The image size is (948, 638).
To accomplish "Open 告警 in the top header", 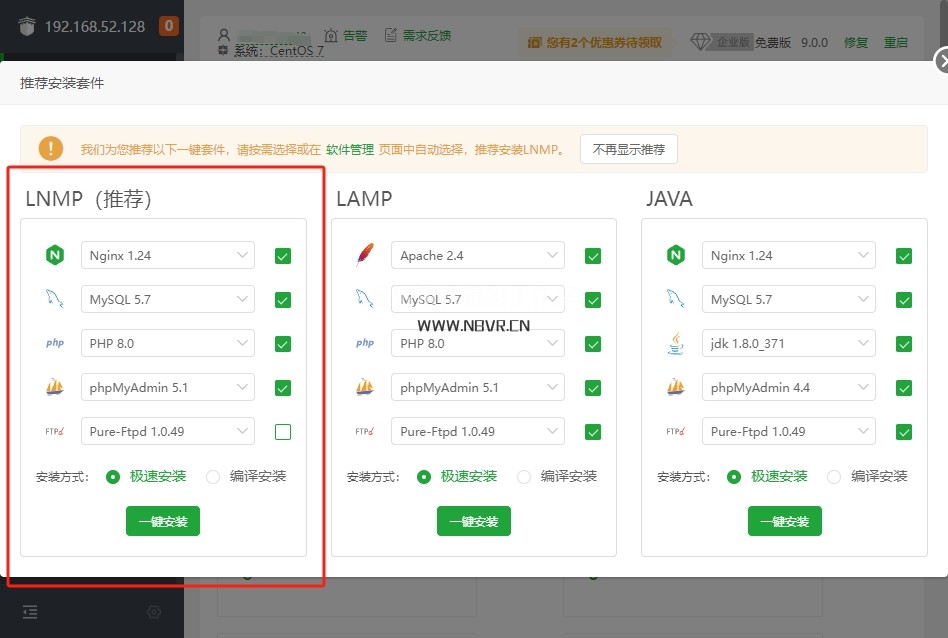I will (x=346, y=36).
